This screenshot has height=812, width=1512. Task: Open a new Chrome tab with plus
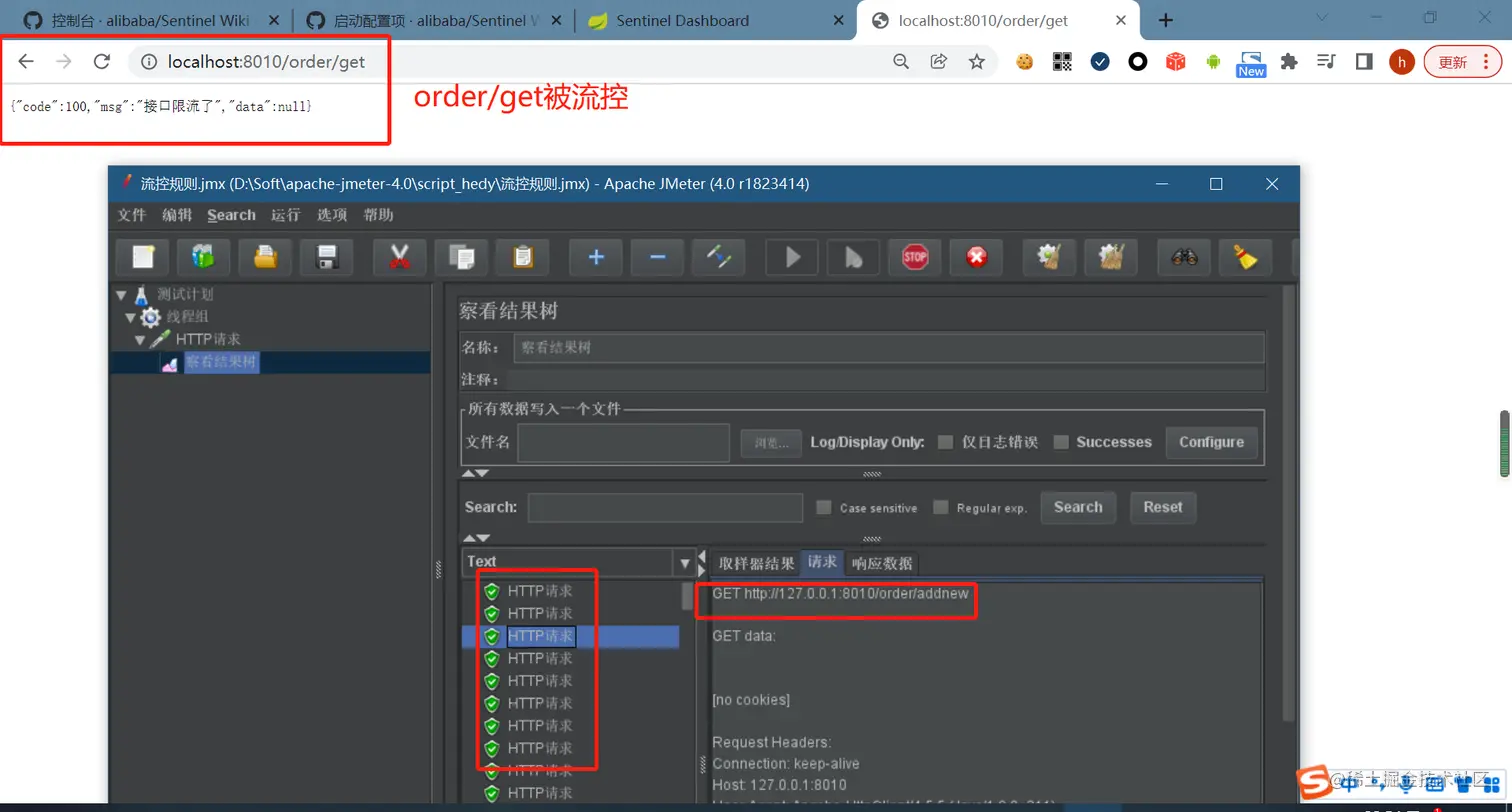pyautogui.click(x=1165, y=20)
